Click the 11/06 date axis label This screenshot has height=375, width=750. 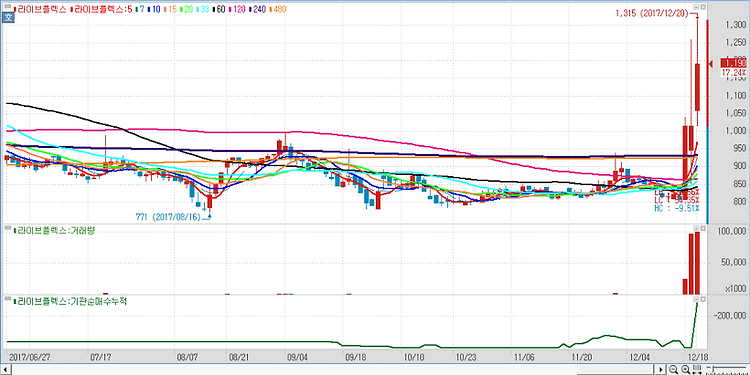coord(524,357)
